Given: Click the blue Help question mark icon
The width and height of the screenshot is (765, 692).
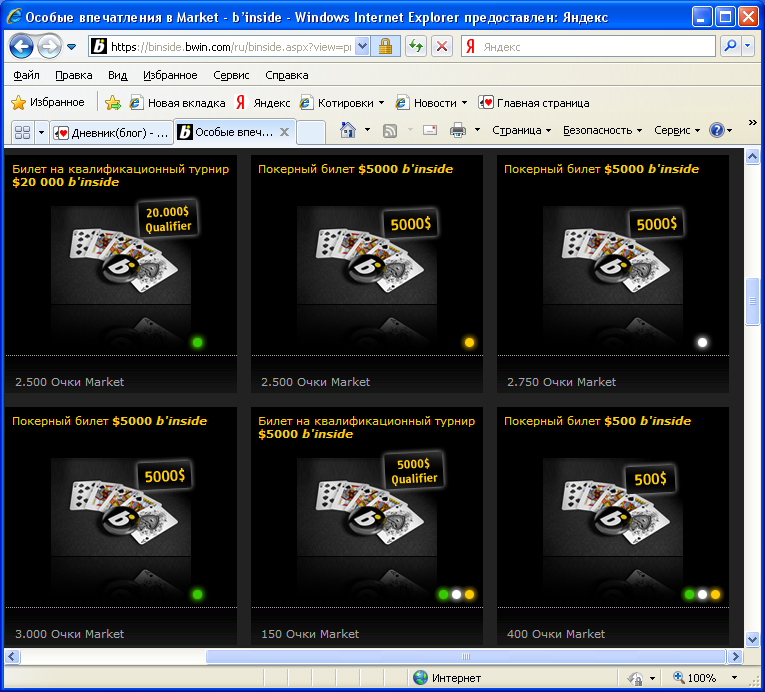Looking at the screenshot, I should [x=717, y=130].
